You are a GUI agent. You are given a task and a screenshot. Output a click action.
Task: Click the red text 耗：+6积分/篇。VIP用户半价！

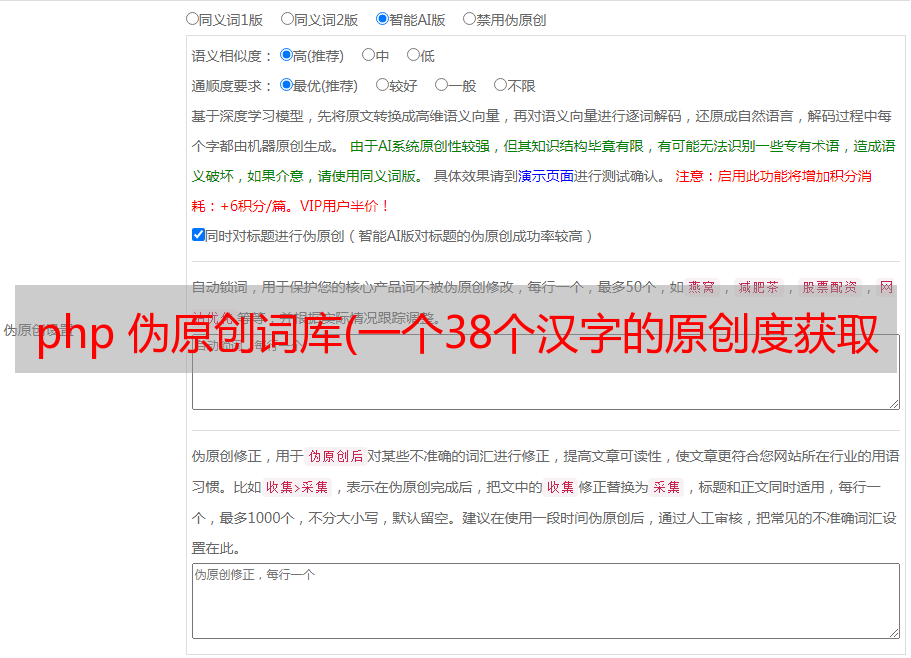click(290, 206)
